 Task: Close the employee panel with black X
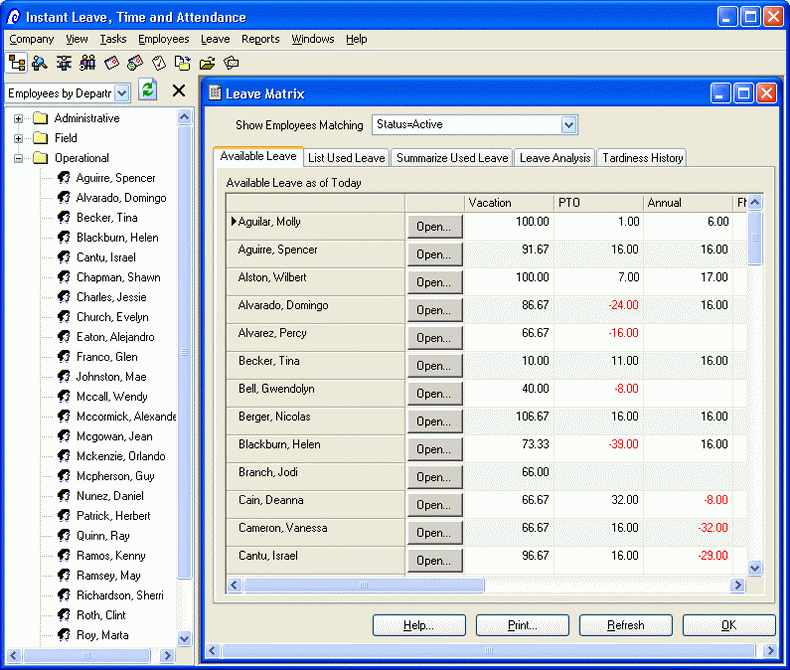[x=179, y=91]
